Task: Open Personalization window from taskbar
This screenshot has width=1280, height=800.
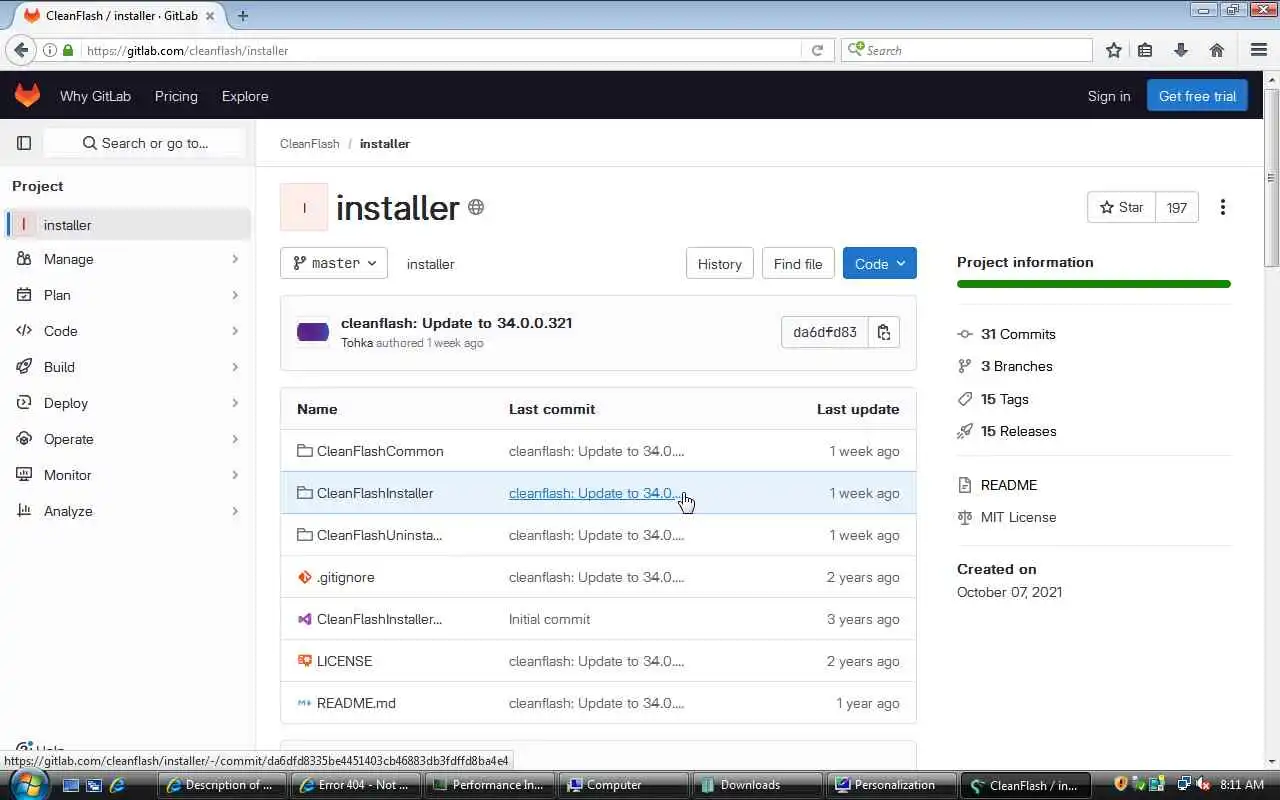Action: (x=892, y=785)
